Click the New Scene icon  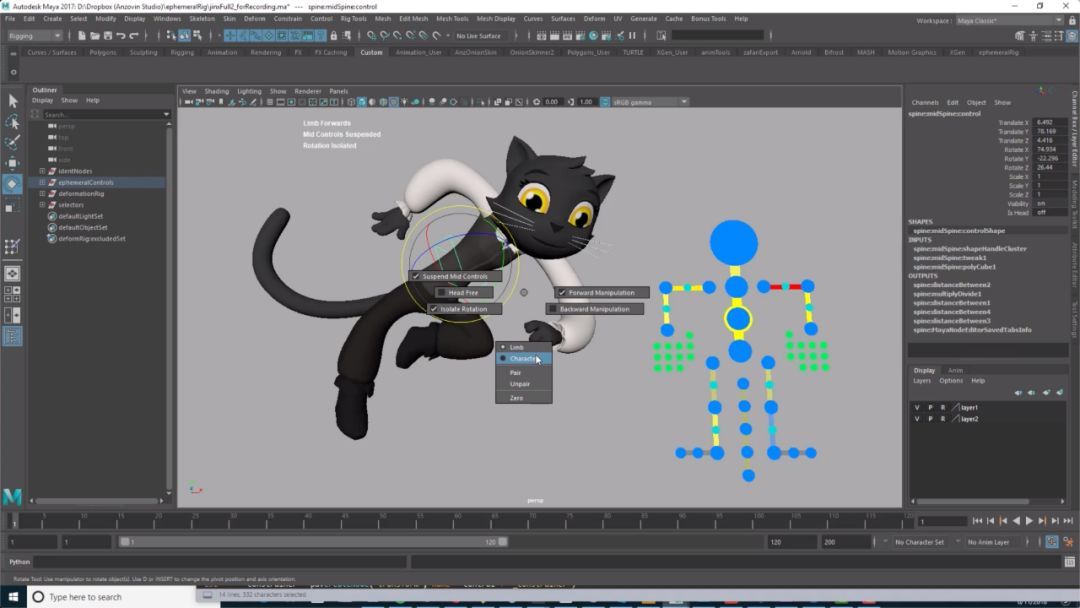click(x=81, y=36)
